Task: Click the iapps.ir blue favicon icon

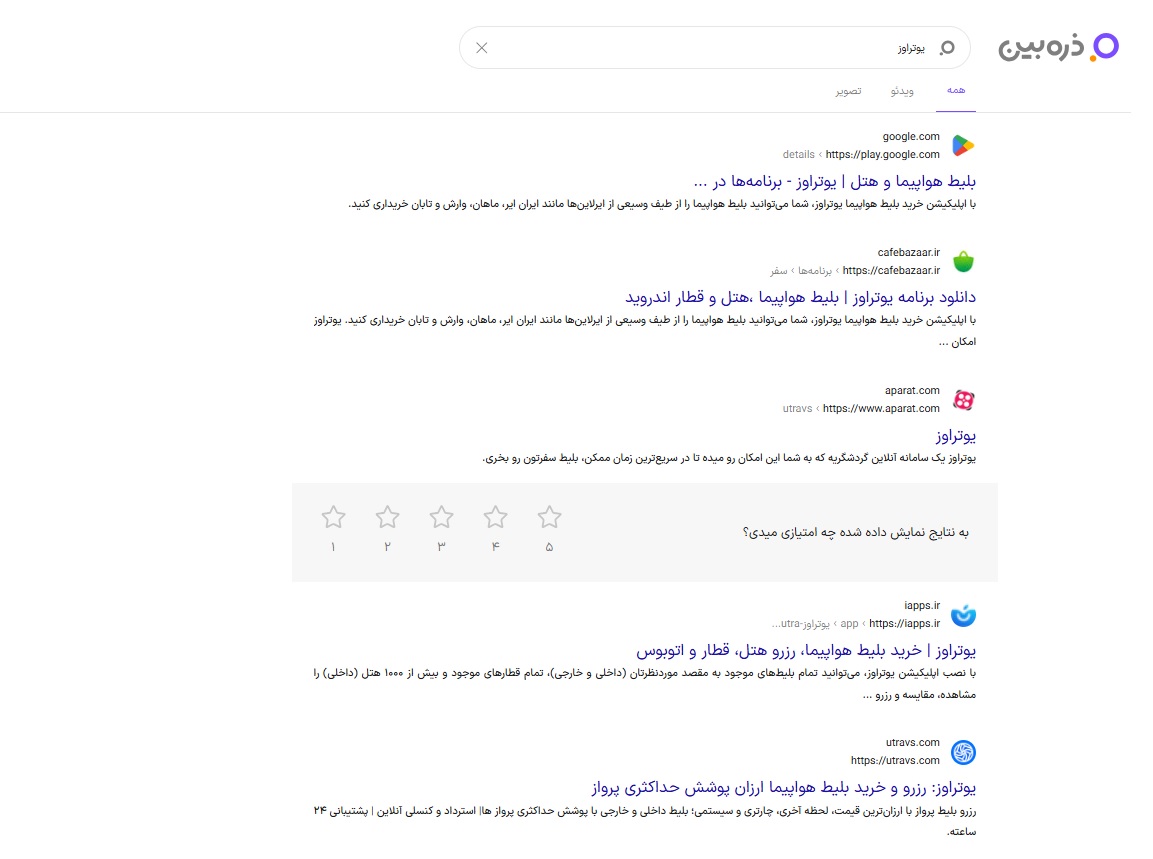Action: click(x=963, y=615)
